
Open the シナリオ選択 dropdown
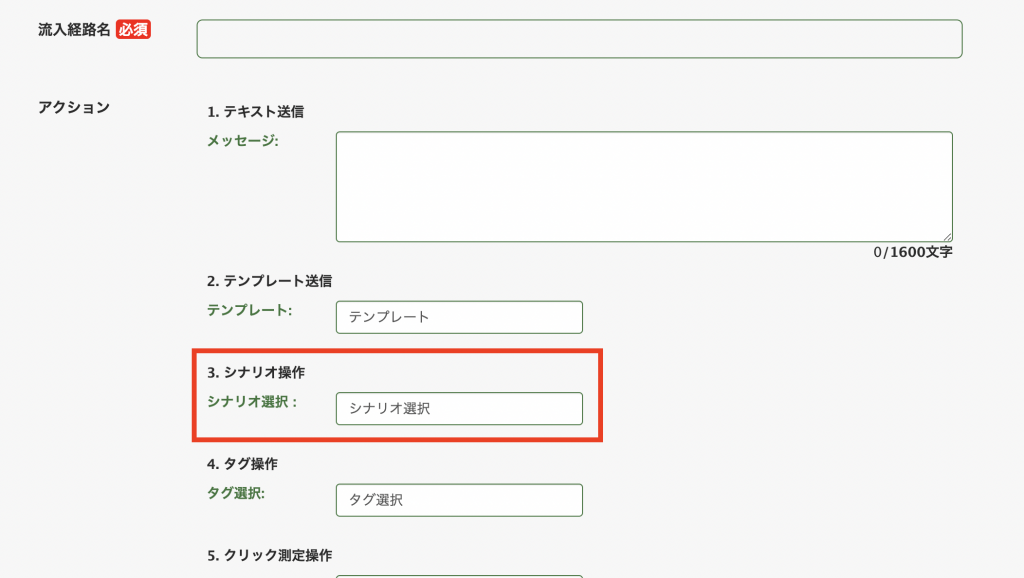459,409
